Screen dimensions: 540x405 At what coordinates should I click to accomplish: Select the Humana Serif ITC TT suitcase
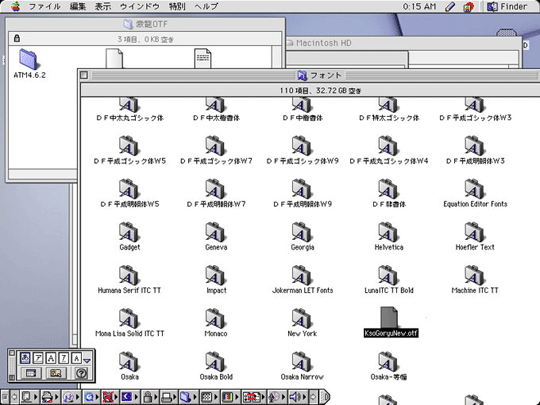click(x=129, y=276)
